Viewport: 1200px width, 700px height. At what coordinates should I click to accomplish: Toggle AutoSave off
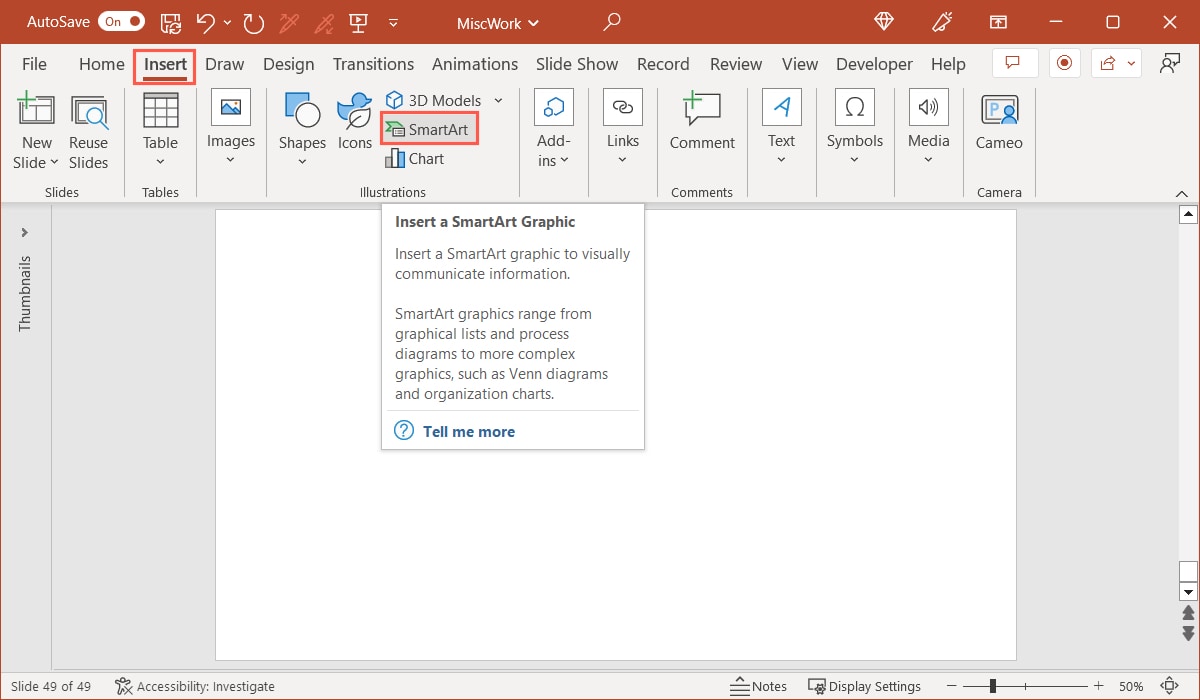[x=120, y=21]
